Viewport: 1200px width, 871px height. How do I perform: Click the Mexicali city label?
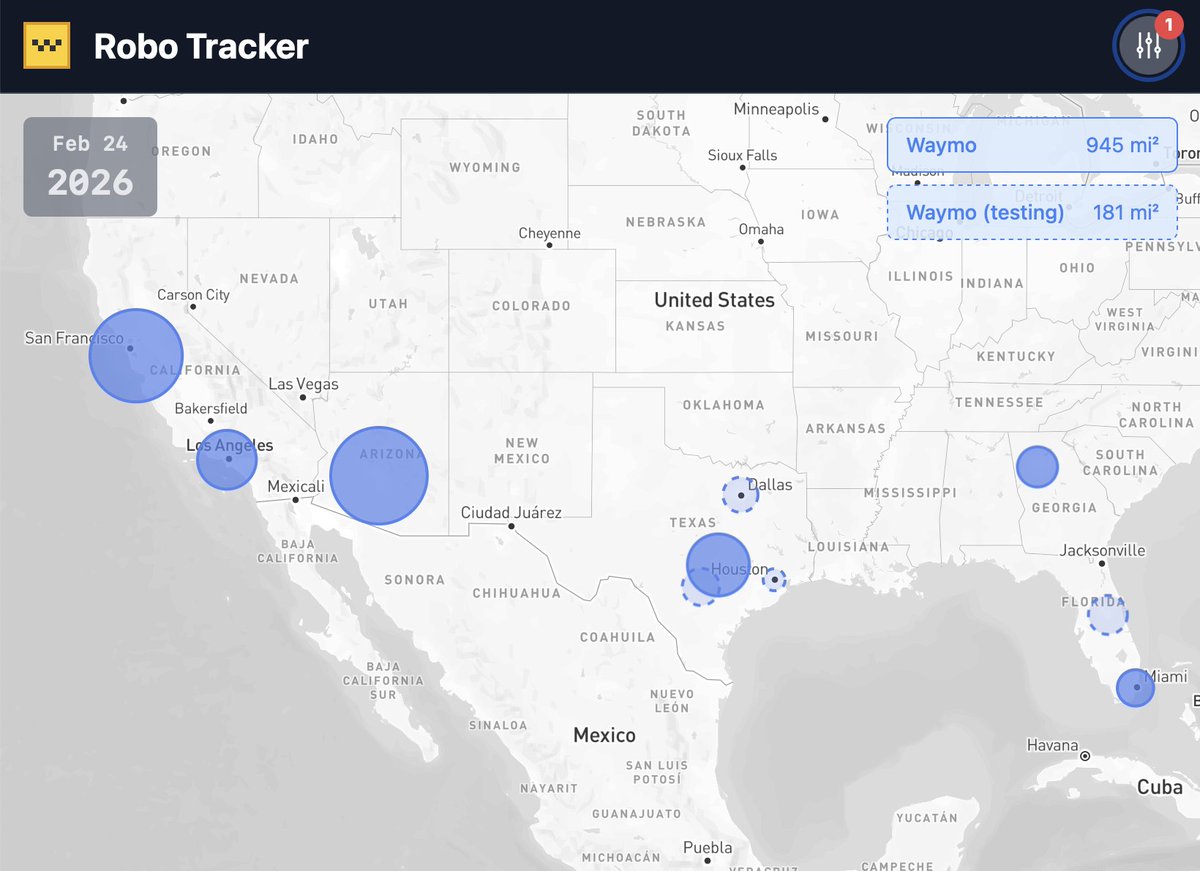point(296,487)
